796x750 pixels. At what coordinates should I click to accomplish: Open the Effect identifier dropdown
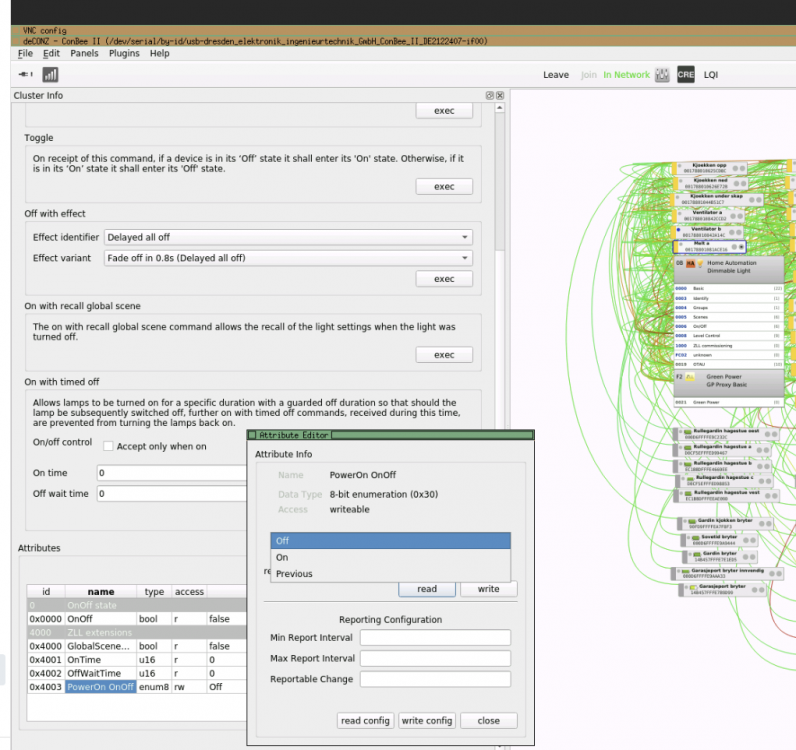[x=288, y=237]
